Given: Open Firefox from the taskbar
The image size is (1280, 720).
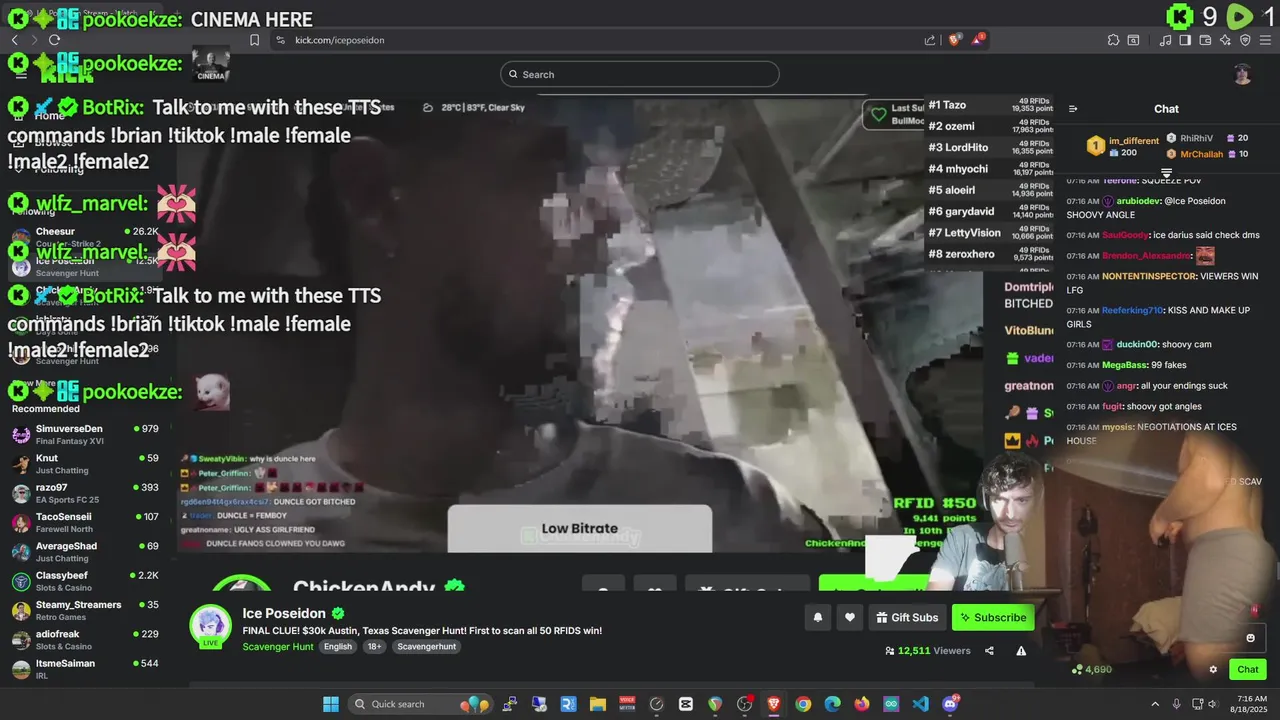Looking at the screenshot, I should pyautogui.click(x=862, y=704).
